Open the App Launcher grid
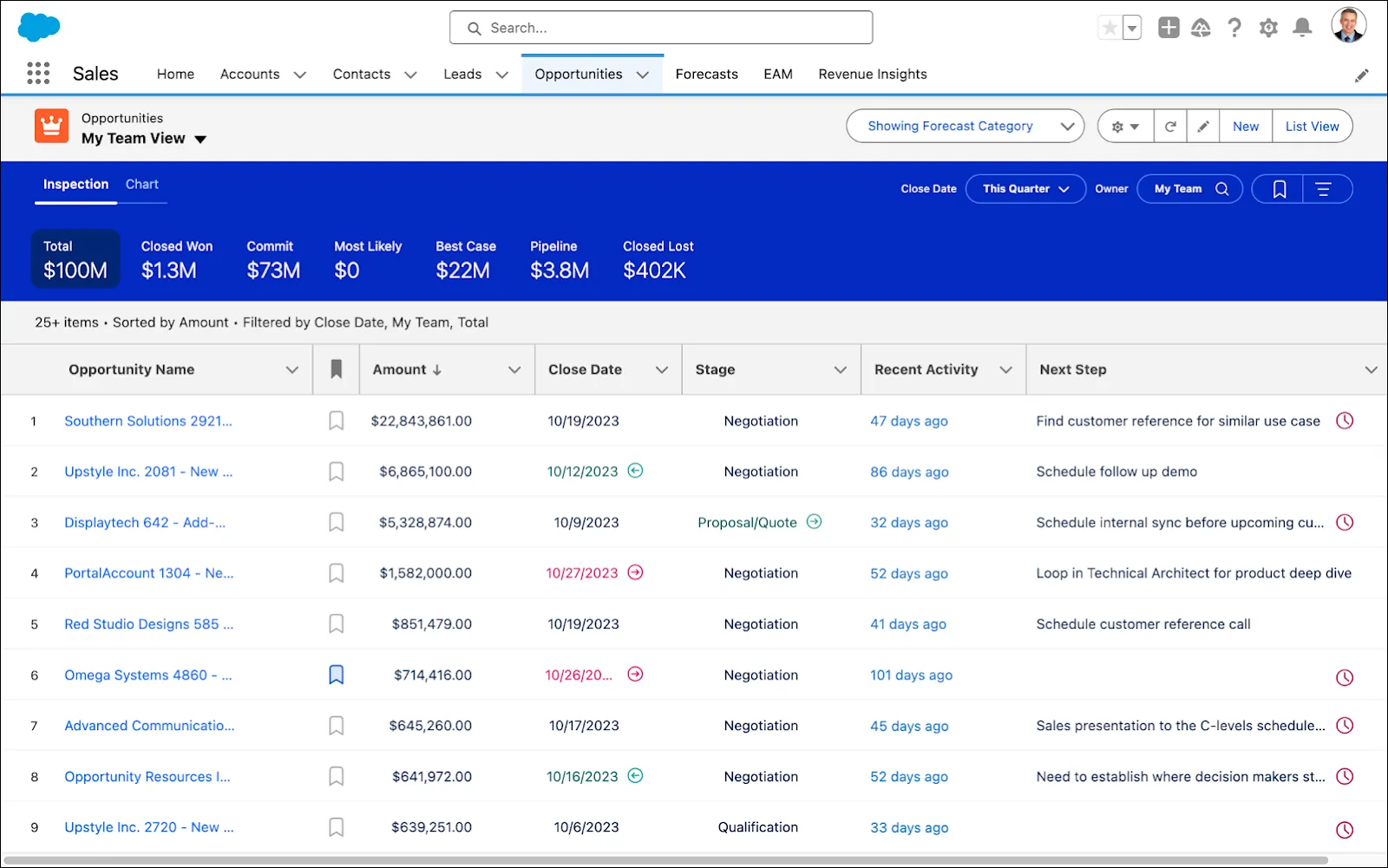 38,73
